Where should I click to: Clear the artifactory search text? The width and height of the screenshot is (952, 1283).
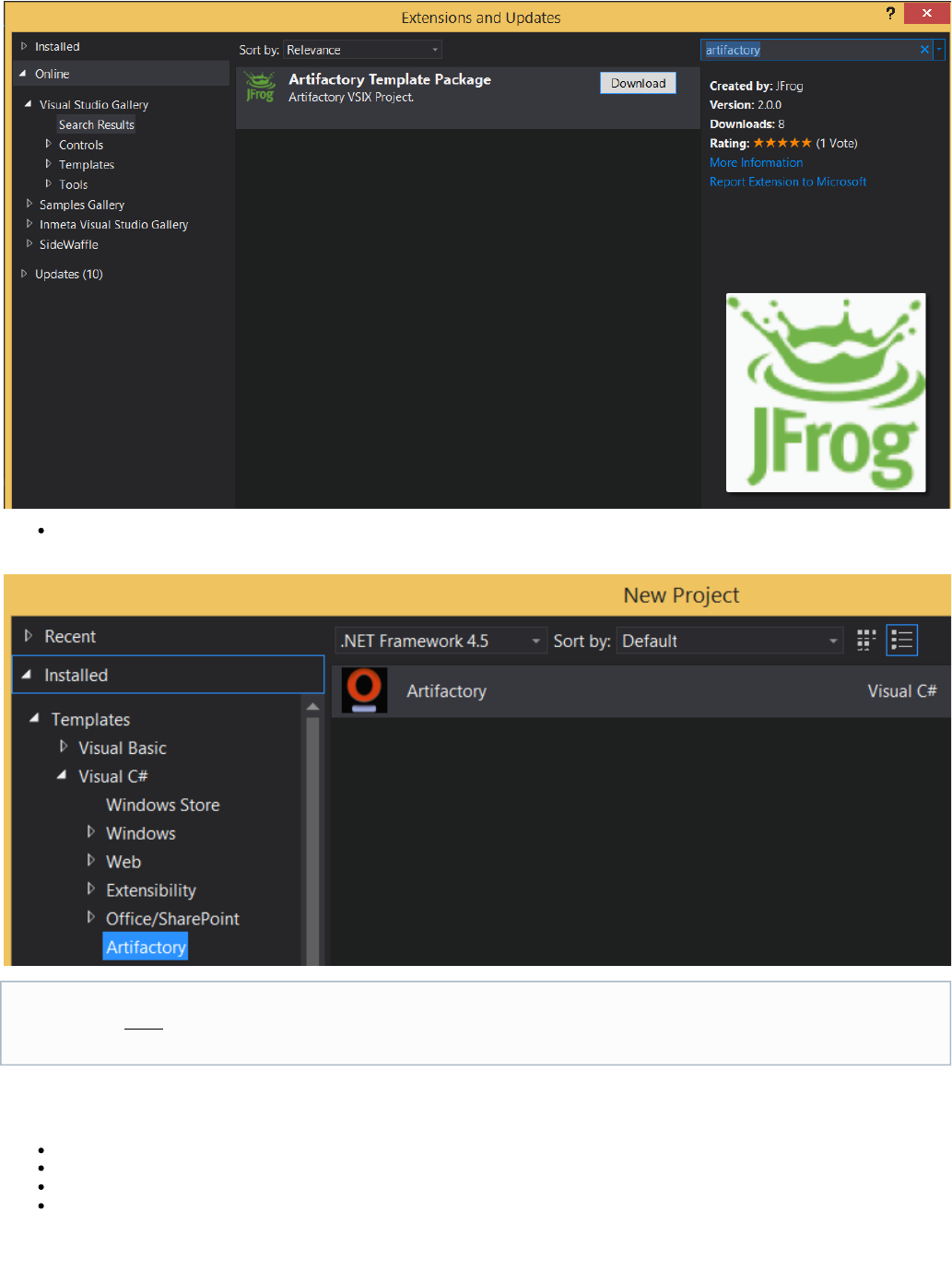click(924, 50)
